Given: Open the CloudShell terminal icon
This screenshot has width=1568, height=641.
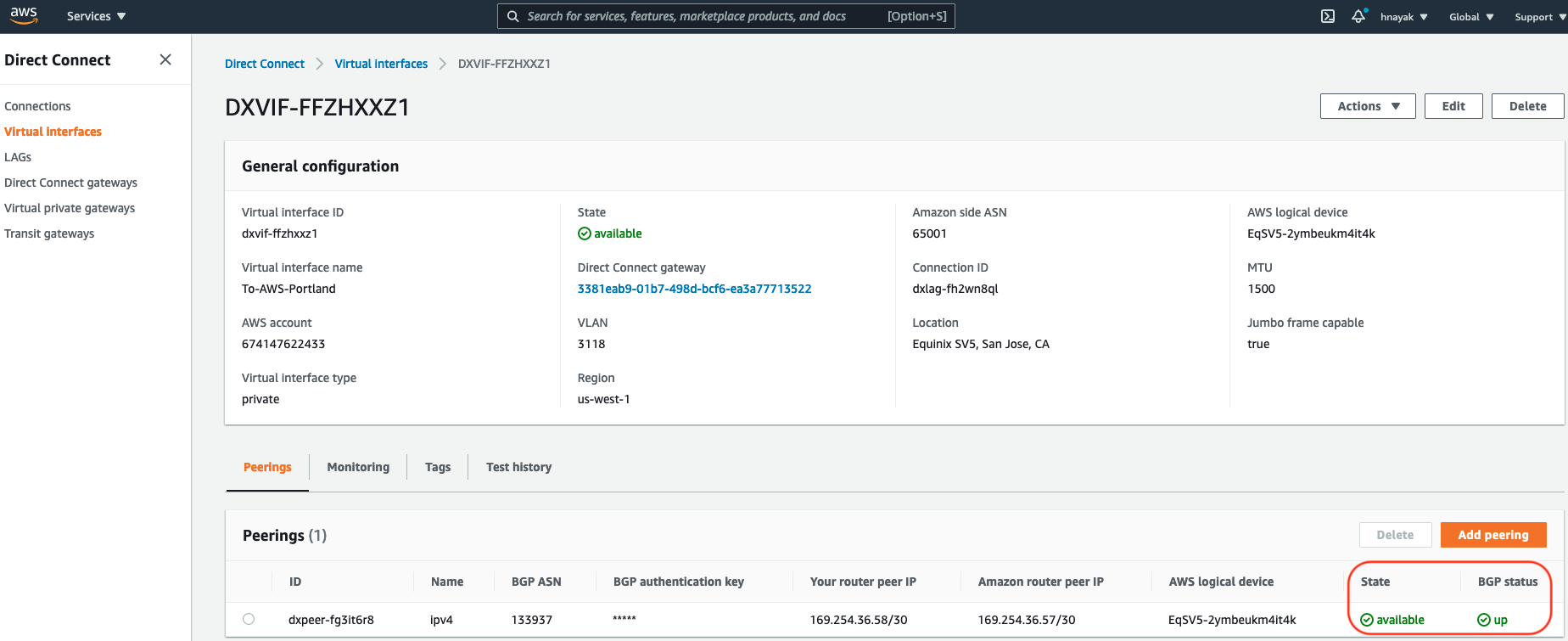Looking at the screenshot, I should point(1328,16).
